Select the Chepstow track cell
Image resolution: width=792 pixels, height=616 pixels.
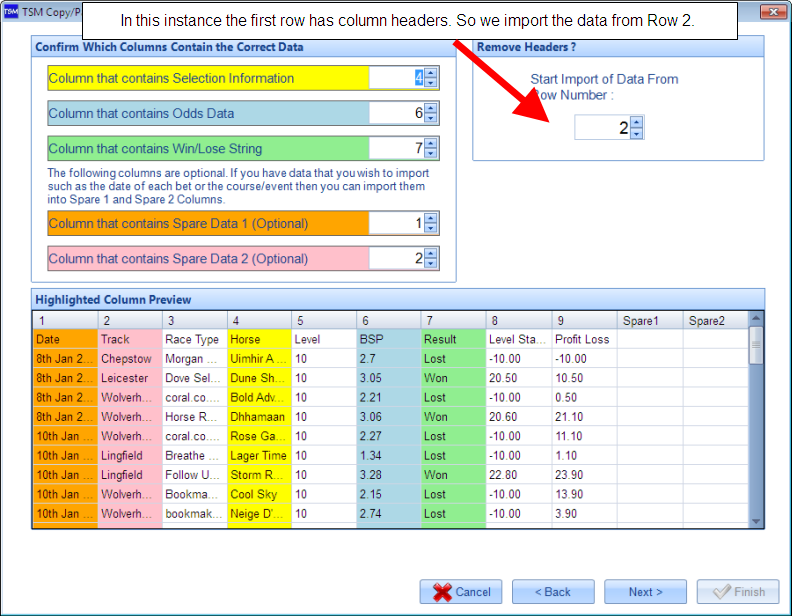point(129,359)
